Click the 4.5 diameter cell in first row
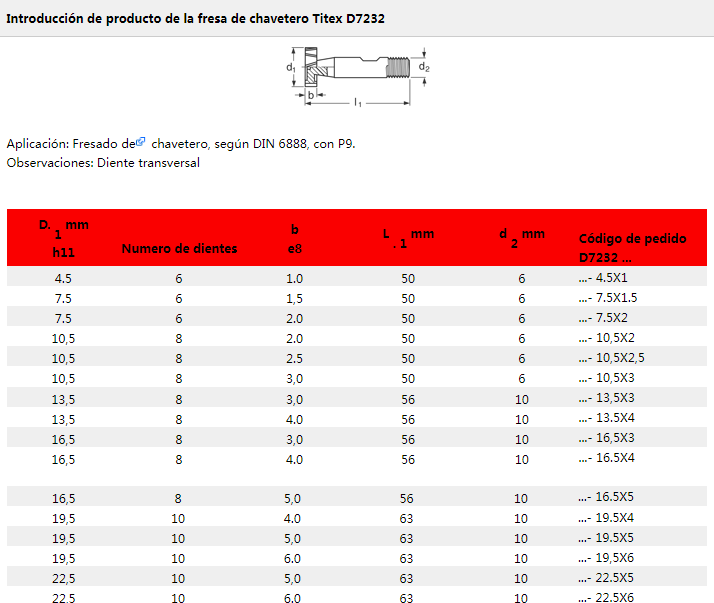This screenshot has height=603, width=714. (63, 279)
